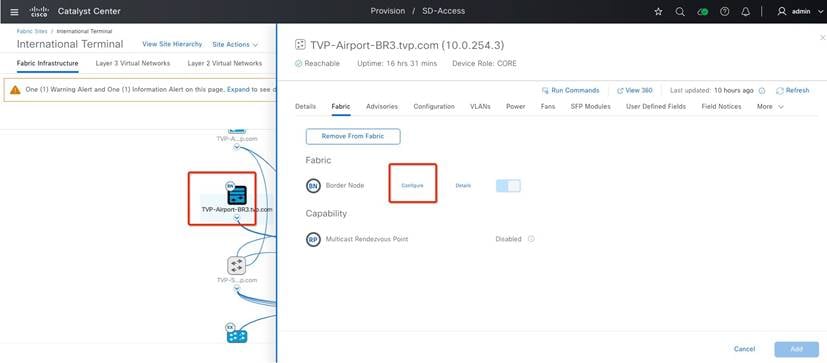Switch to Layer 3 Virtual Networks tab
Image resolution: width=827 pixels, height=363 pixels.
[133, 63]
